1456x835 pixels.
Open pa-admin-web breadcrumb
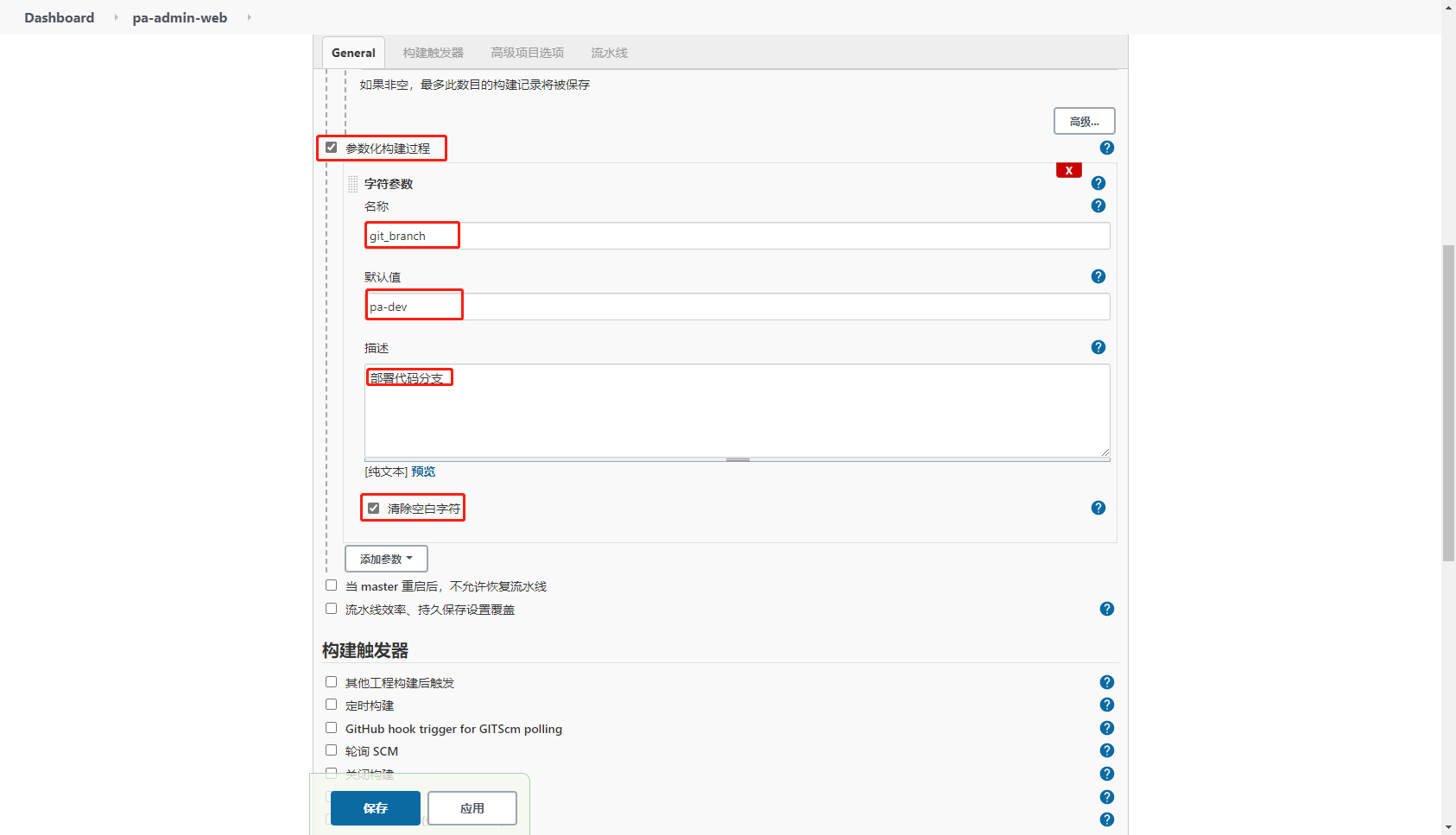pos(180,17)
